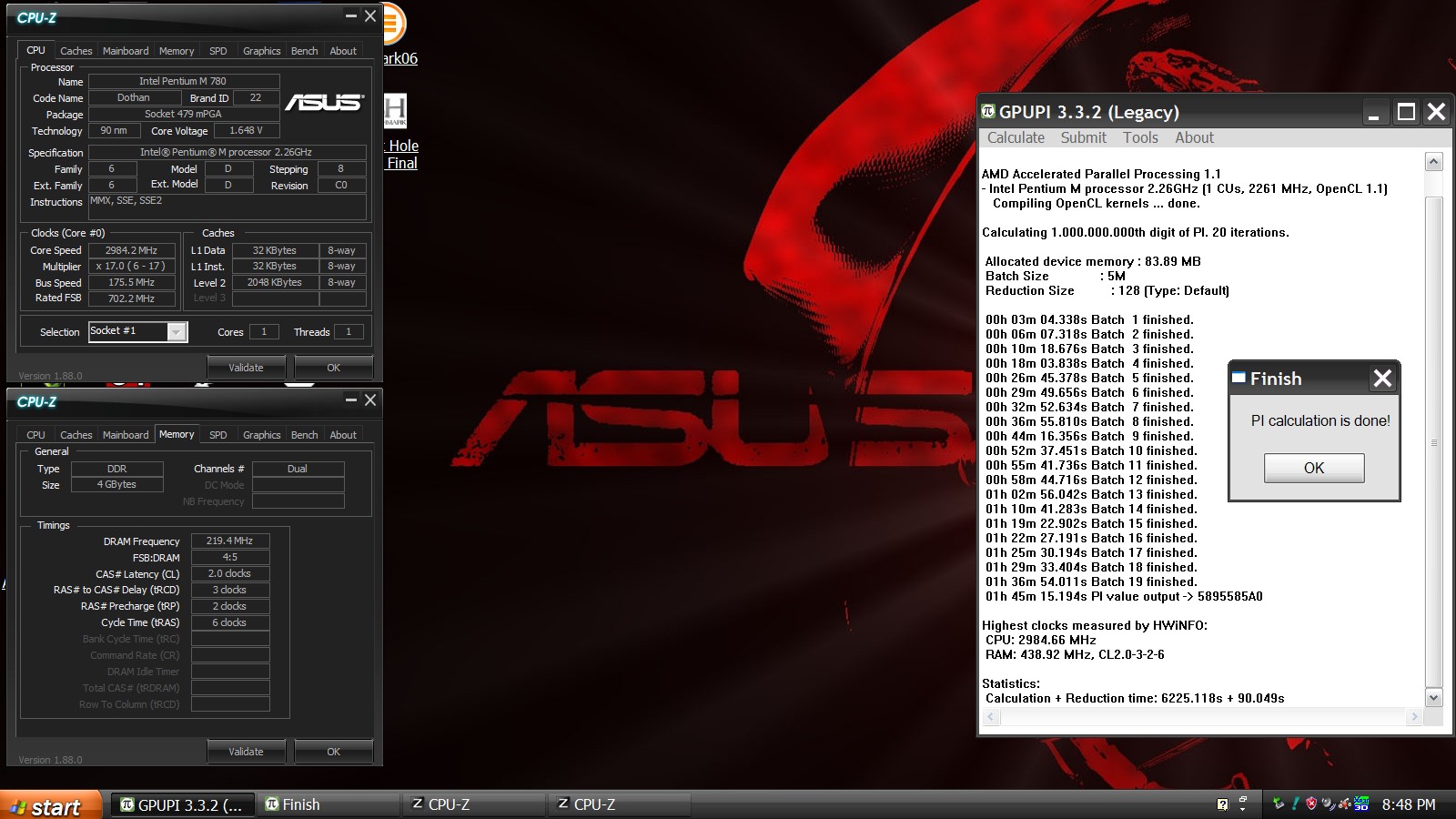Open the desktop icon above the 'ark06' label
The height and width of the screenshot is (819, 1456).
[x=393, y=24]
